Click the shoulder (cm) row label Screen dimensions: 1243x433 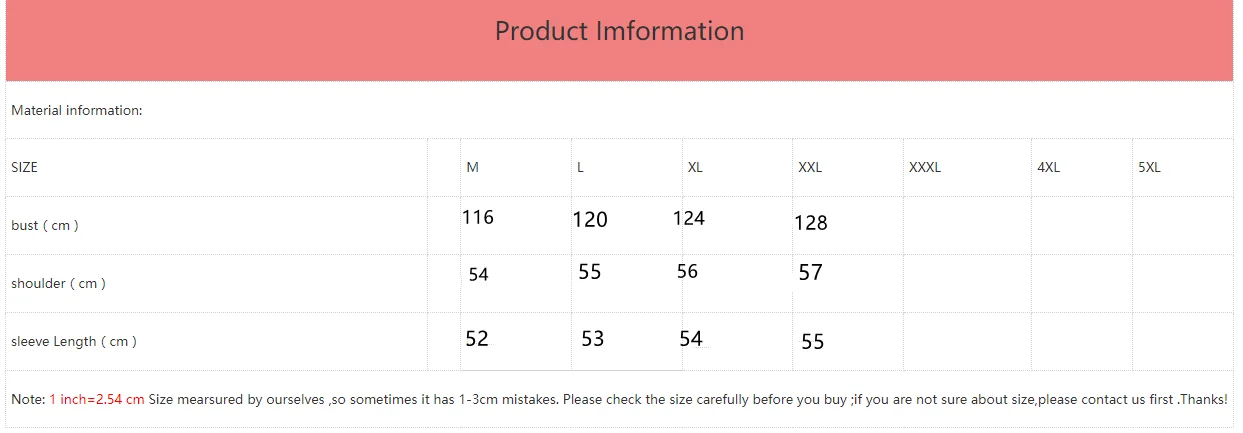(58, 283)
